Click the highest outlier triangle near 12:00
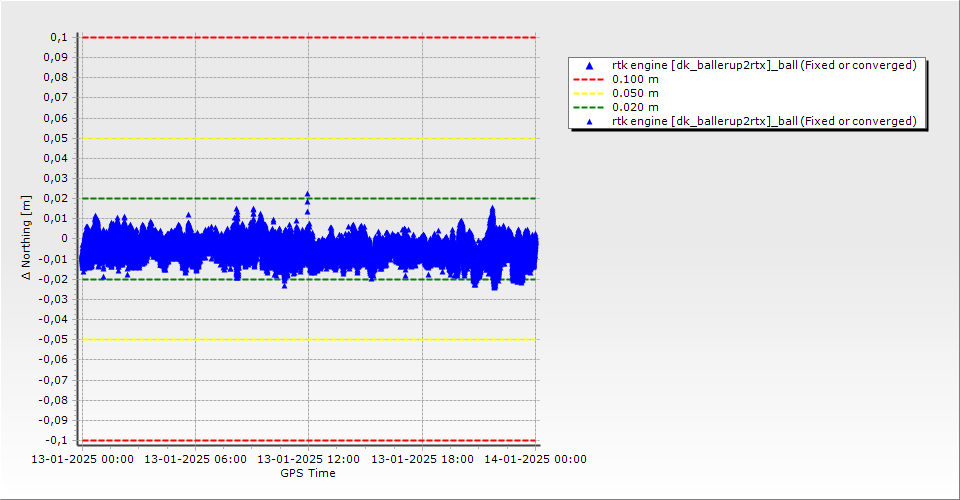 pyautogui.click(x=307, y=194)
